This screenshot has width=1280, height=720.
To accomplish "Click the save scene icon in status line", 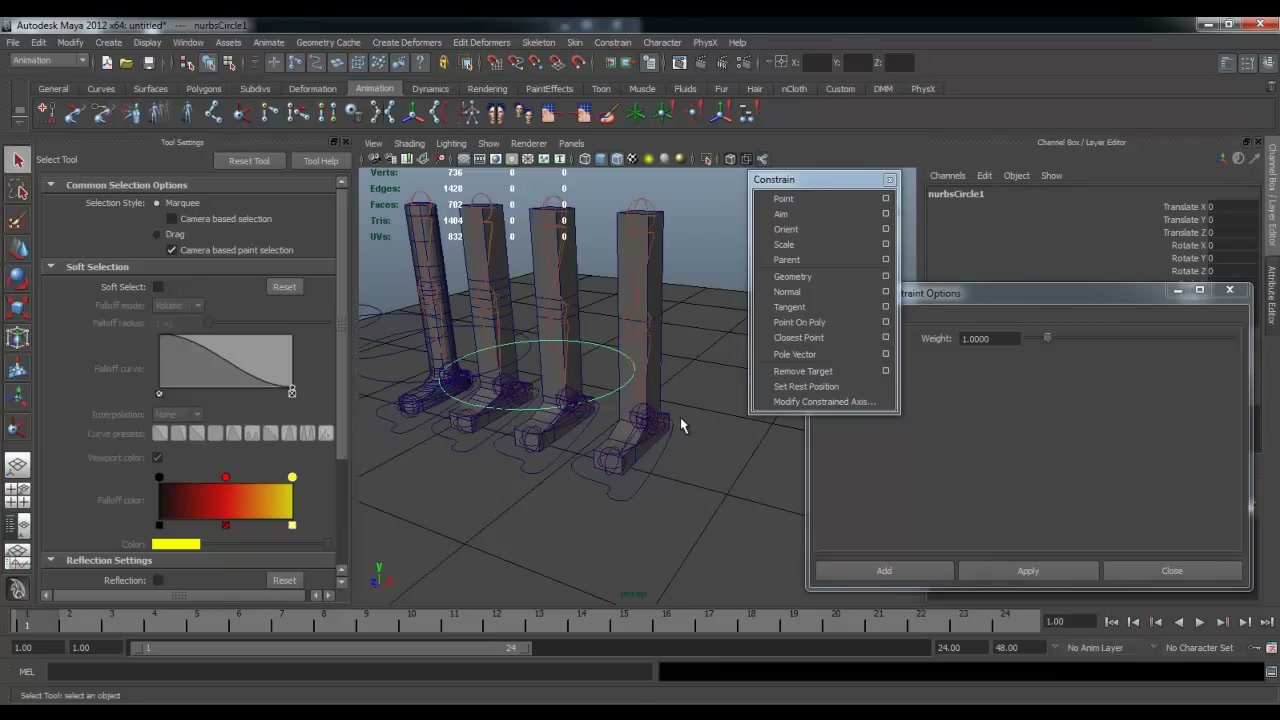I will coord(149,63).
